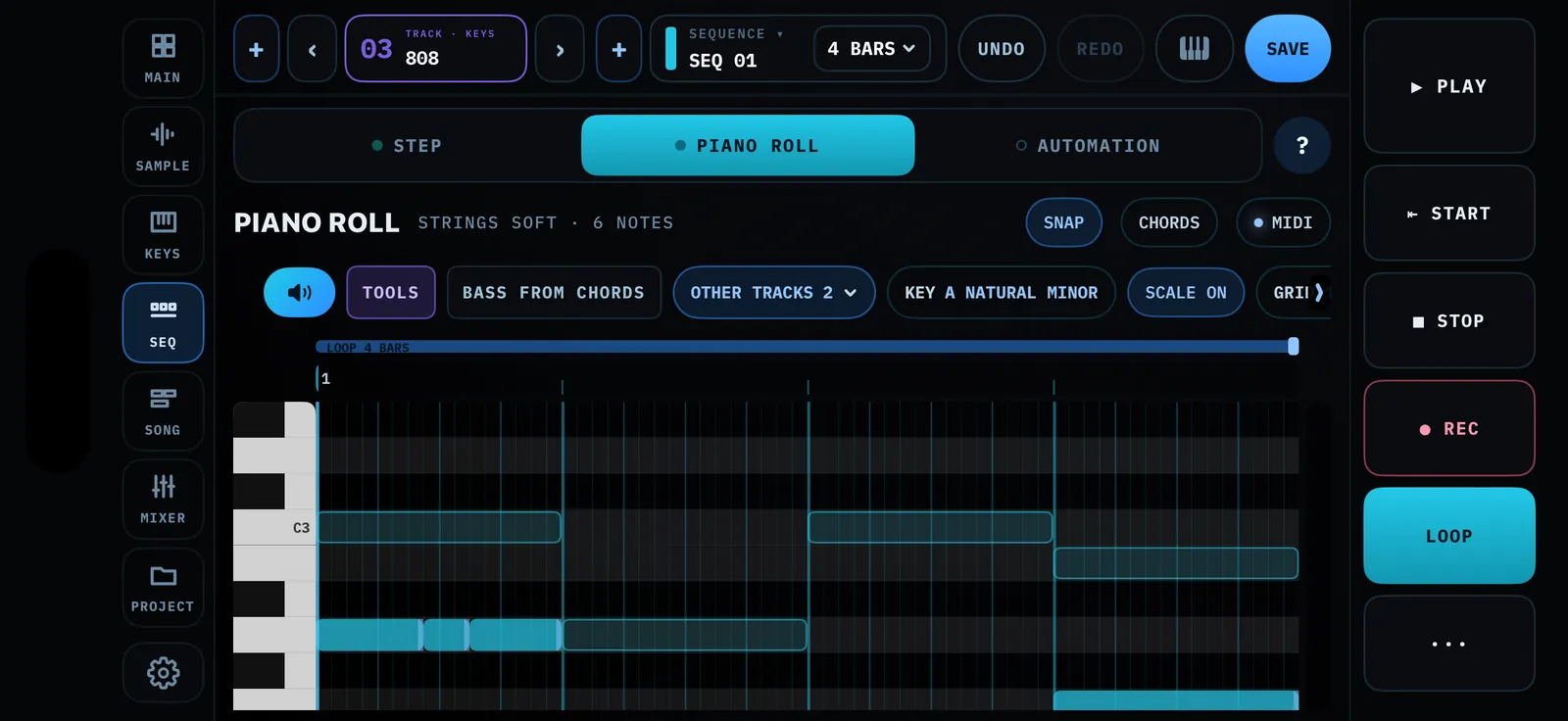Open the SAMPLE waveform page
Screen dimensions: 1568x721
click(163, 146)
